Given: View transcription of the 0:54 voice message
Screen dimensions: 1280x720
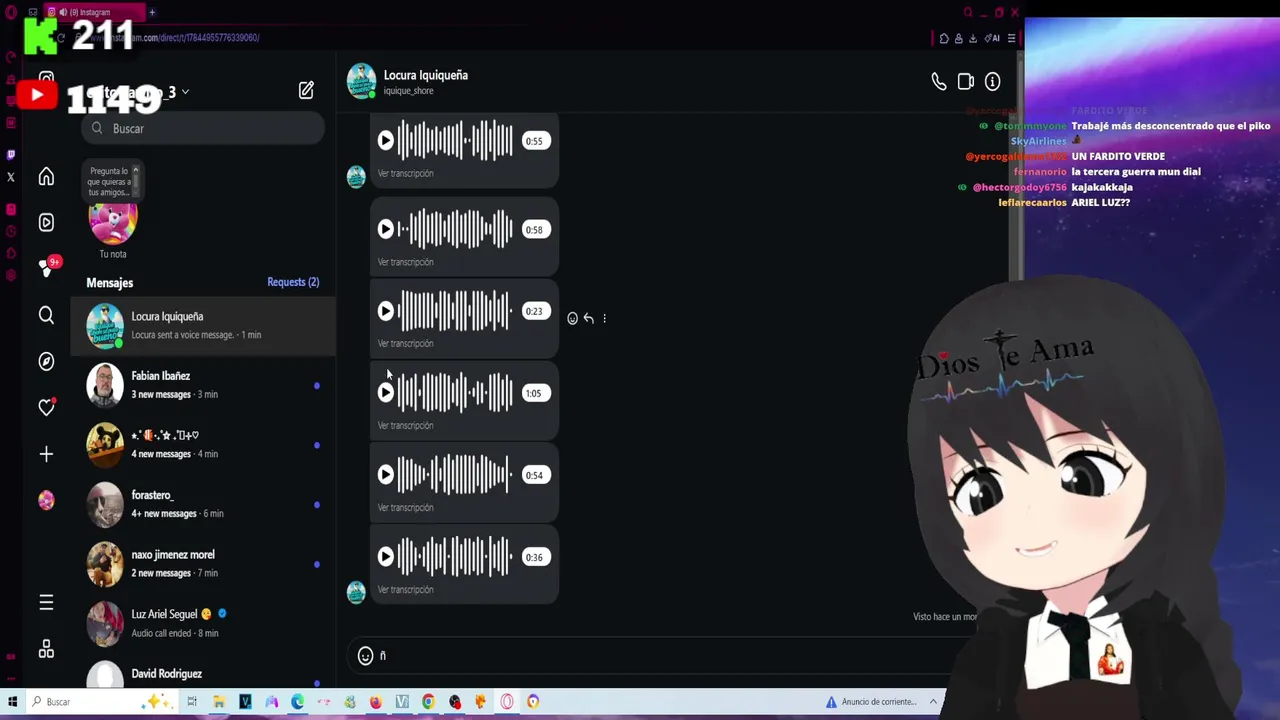Looking at the screenshot, I should tap(405, 507).
